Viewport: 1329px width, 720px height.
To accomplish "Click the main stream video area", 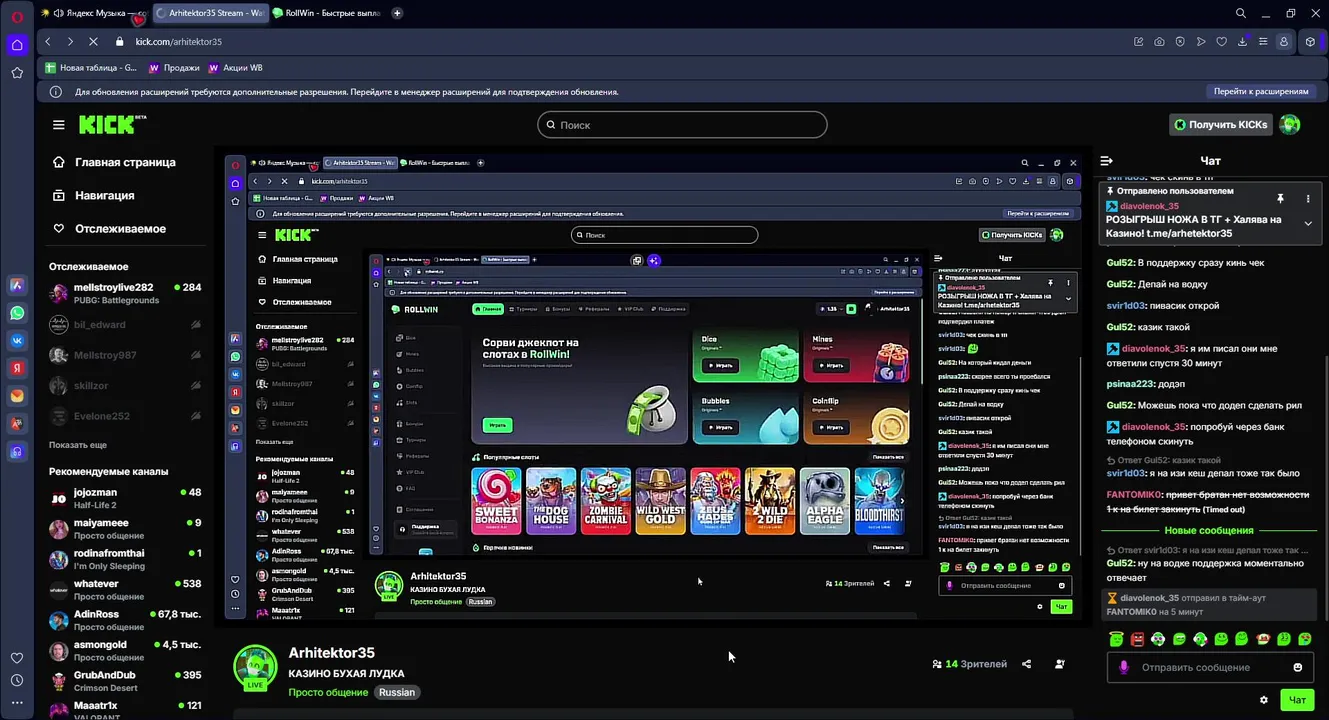I will (x=651, y=389).
